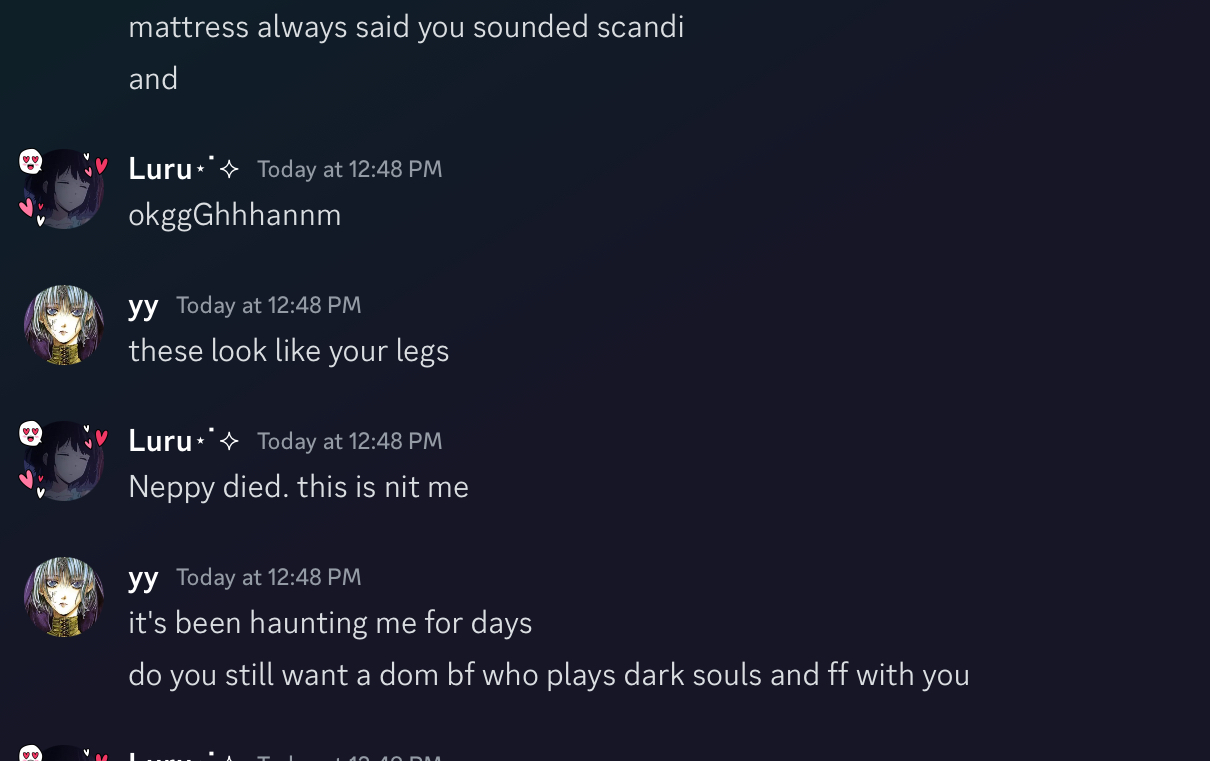Click the timestamp above "it's been haunting me for days"
Viewport: 1210px width, 761px height.
point(268,577)
